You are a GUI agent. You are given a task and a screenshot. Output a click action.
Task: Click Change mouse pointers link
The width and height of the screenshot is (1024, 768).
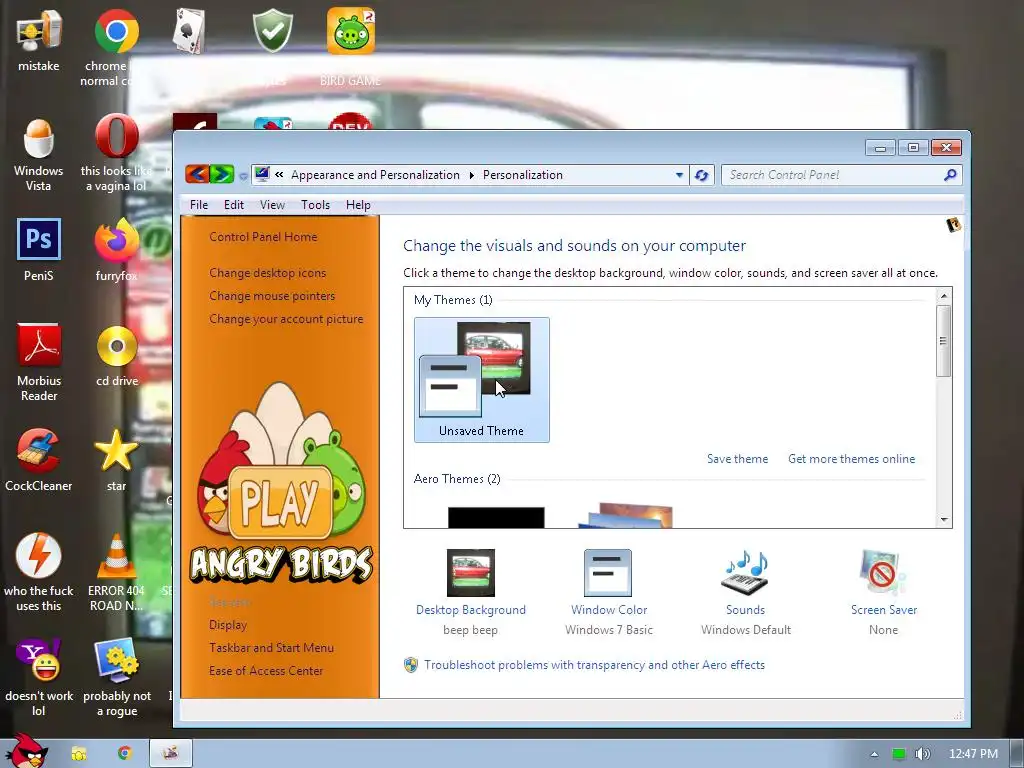click(272, 296)
